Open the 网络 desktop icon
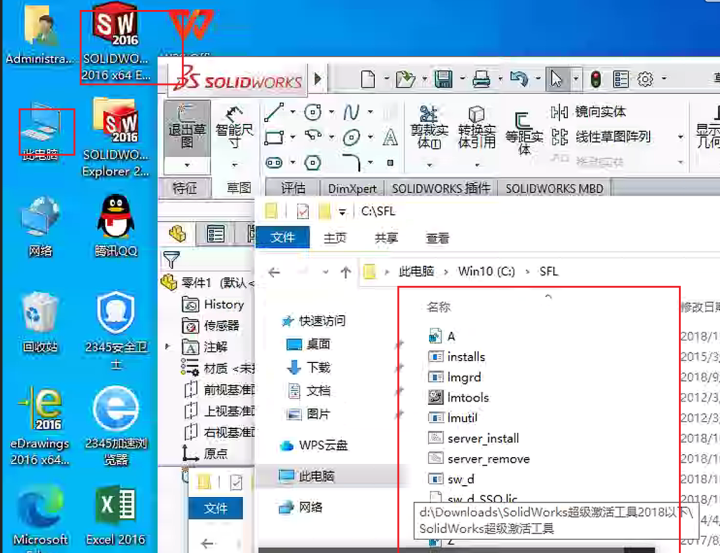Screen dimensions: 720x553 coord(40,226)
